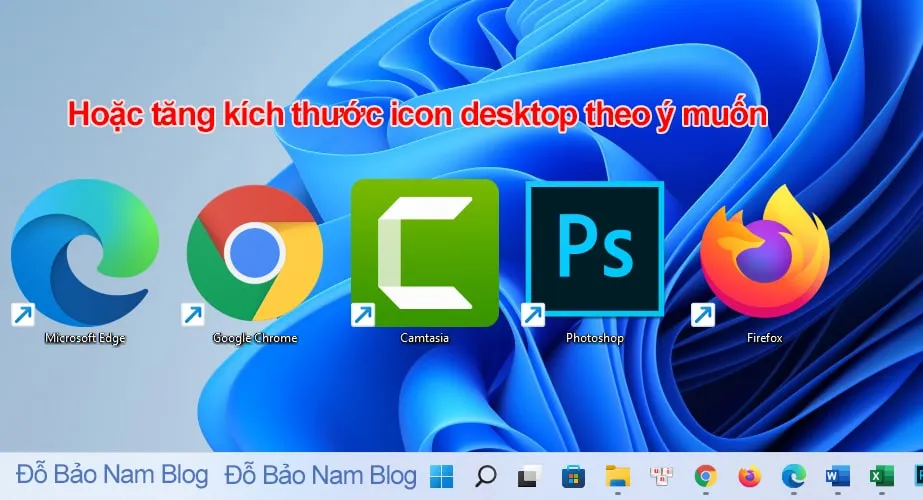
Task: Switch to Firefox via taskbar icon
Action: [x=749, y=476]
